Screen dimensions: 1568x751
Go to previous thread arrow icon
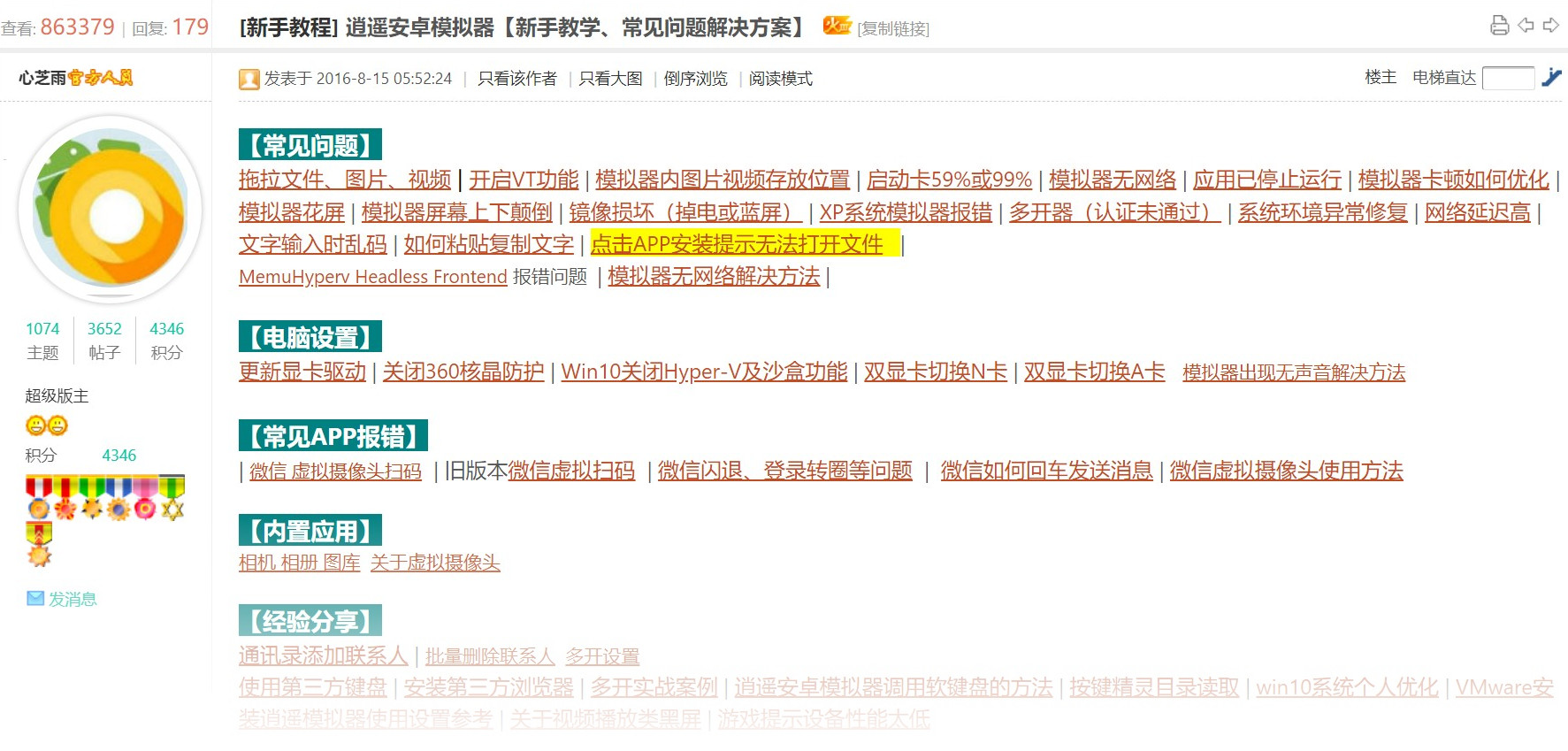coord(1526,25)
